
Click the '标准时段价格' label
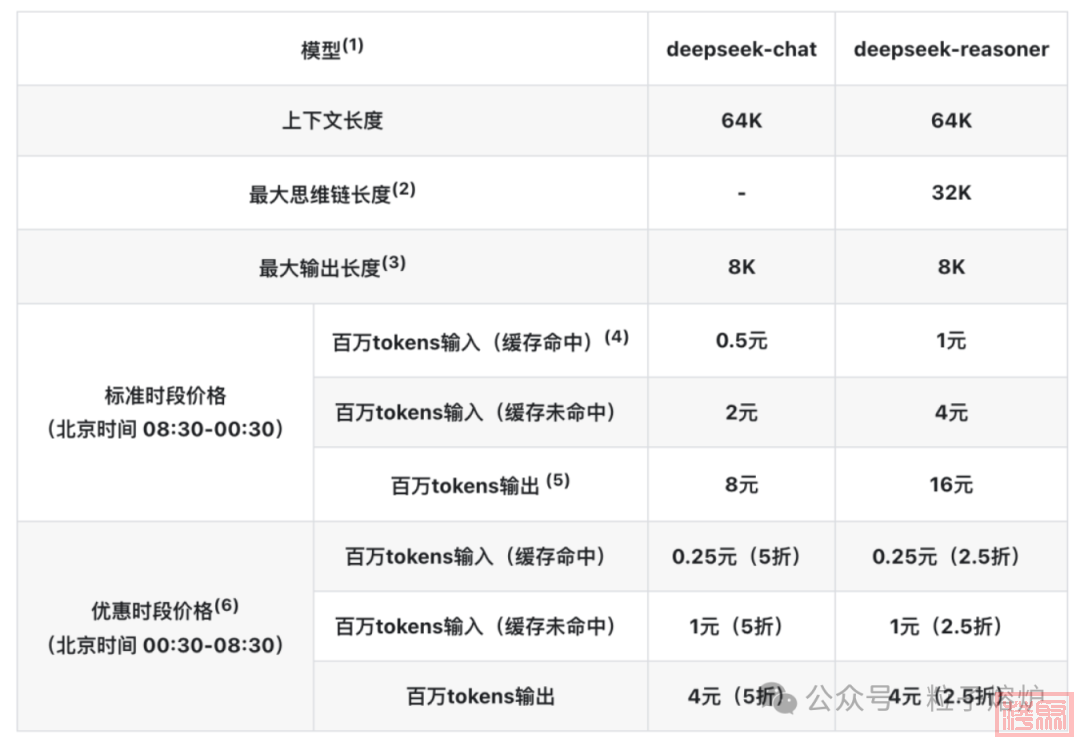[165, 395]
